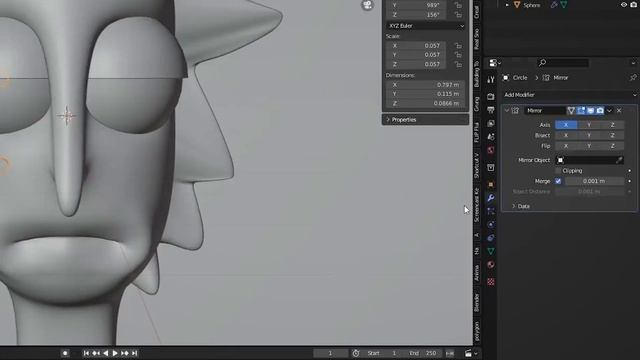Image resolution: width=640 pixels, height=360 pixels.
Task: Open the Real Snow sidebar tab
Action: click(x=476, y=39)
